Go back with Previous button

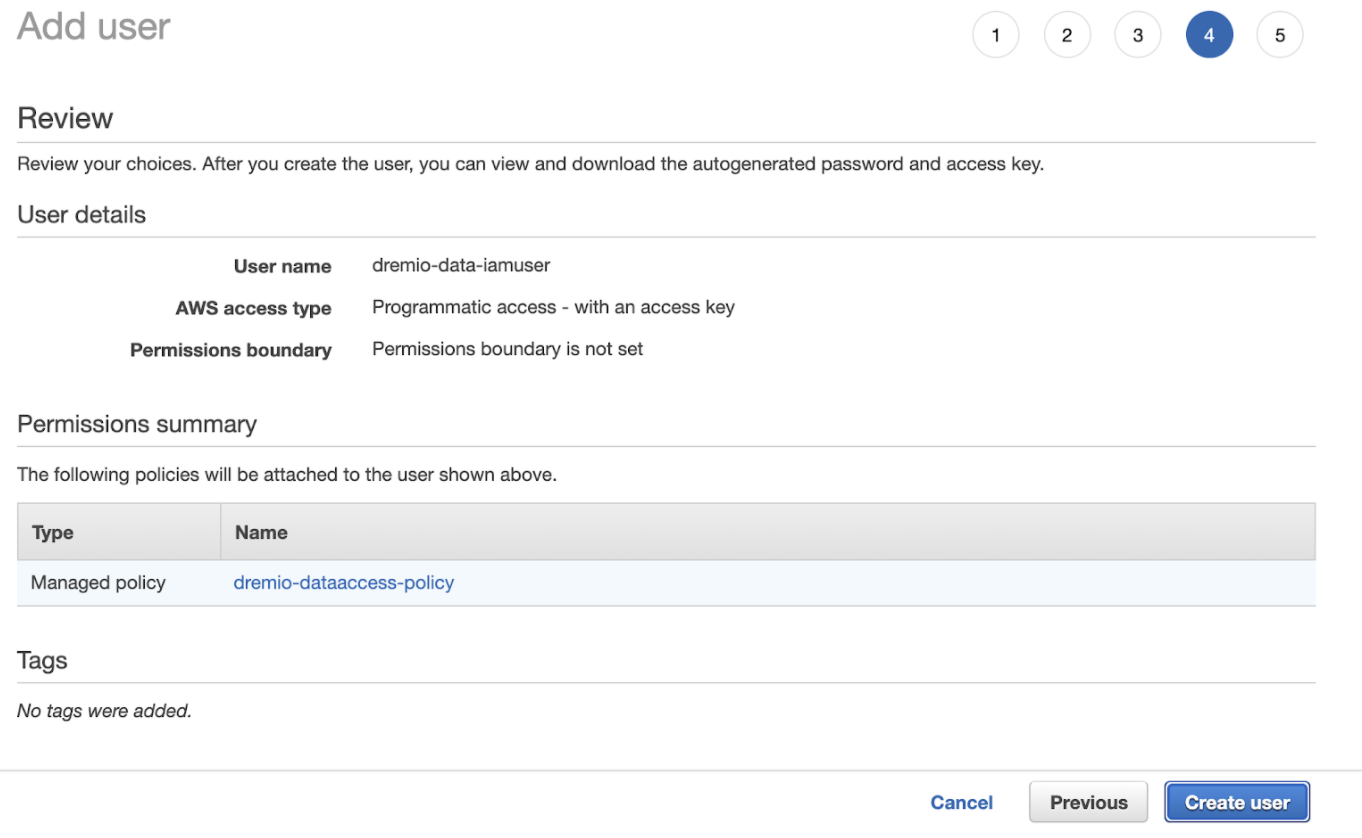click(x=1088, y=802)
